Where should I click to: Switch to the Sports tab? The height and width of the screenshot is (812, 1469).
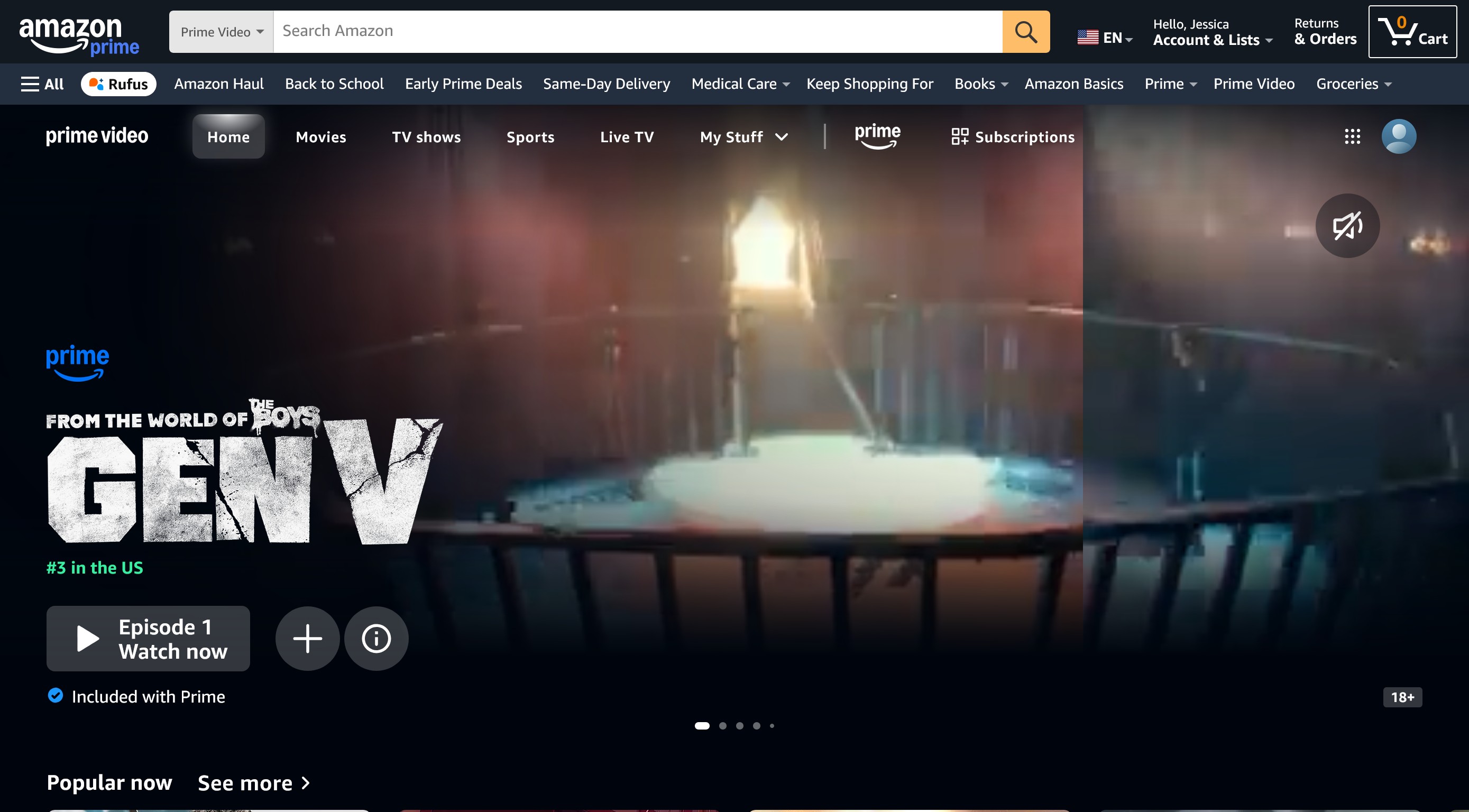tap(530, 137)
